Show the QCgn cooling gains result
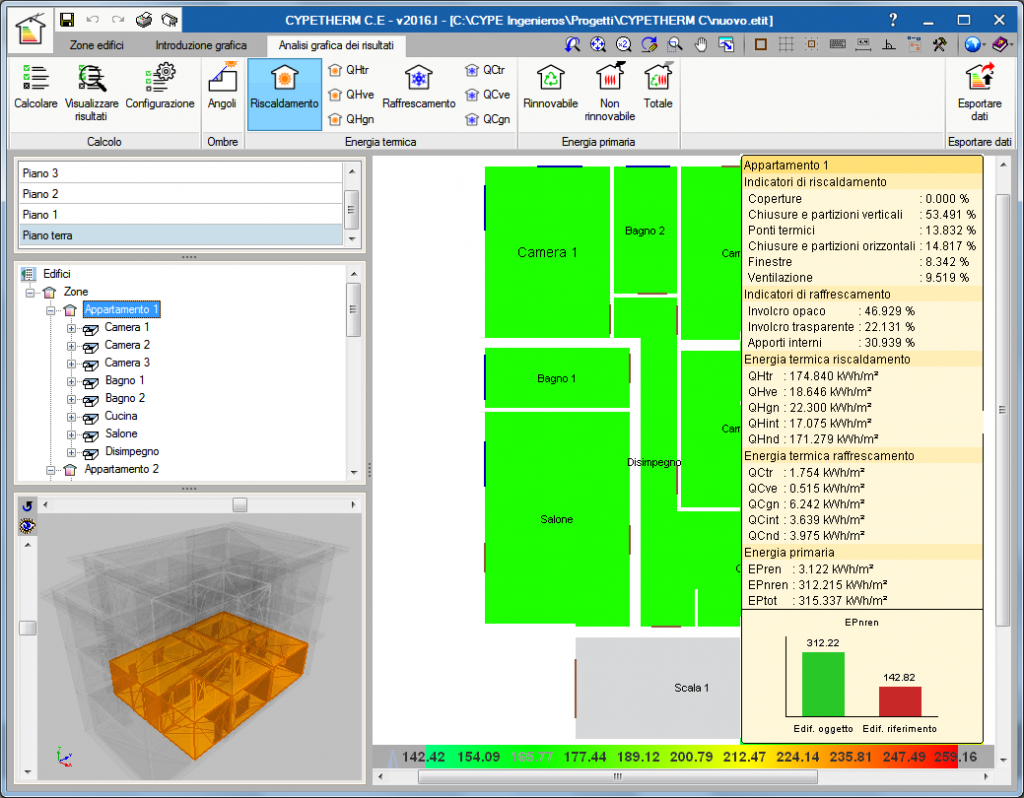The image size is (1024, 798). pos(487,119)
